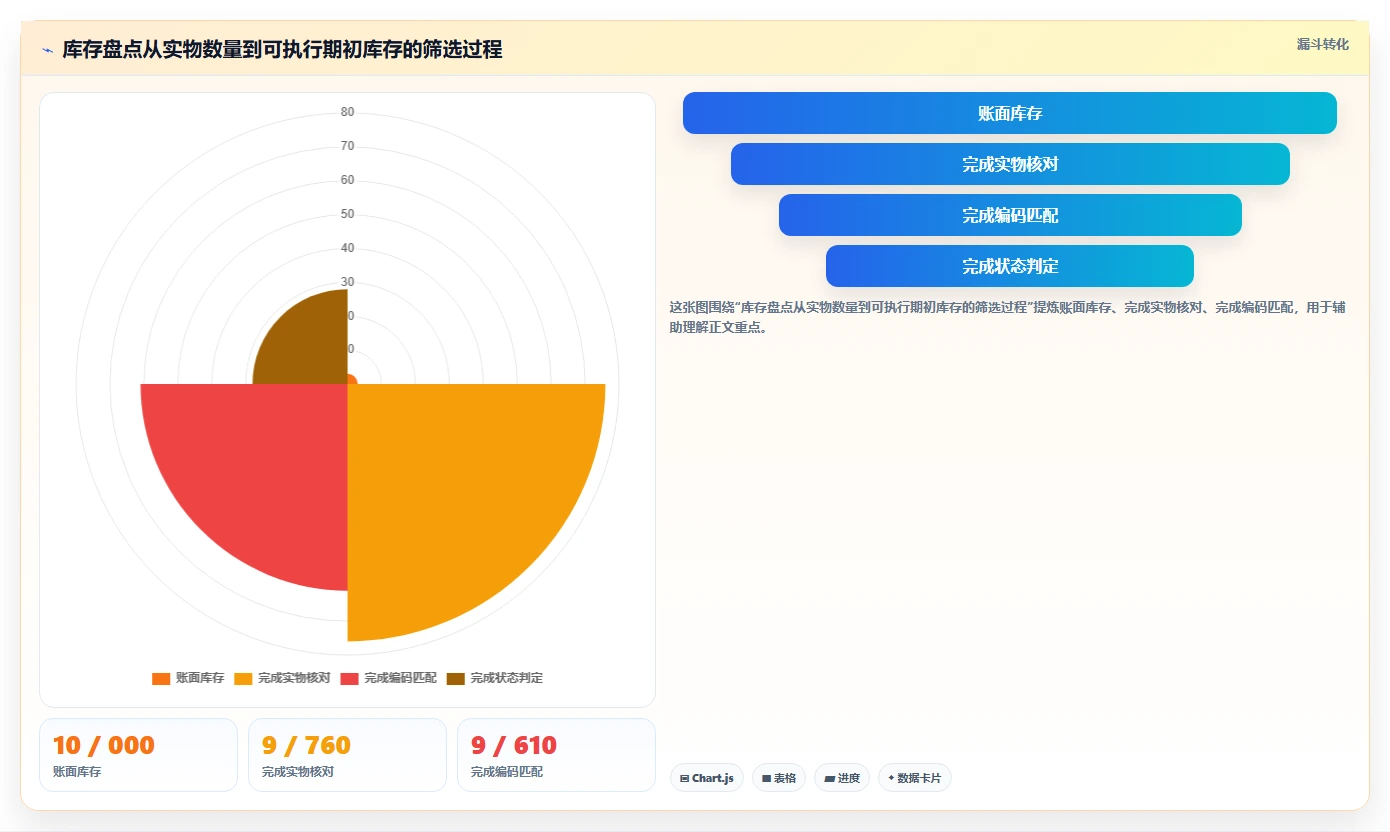Toggle 完成编码匹配 legend swatch in chart

(349, 678)
